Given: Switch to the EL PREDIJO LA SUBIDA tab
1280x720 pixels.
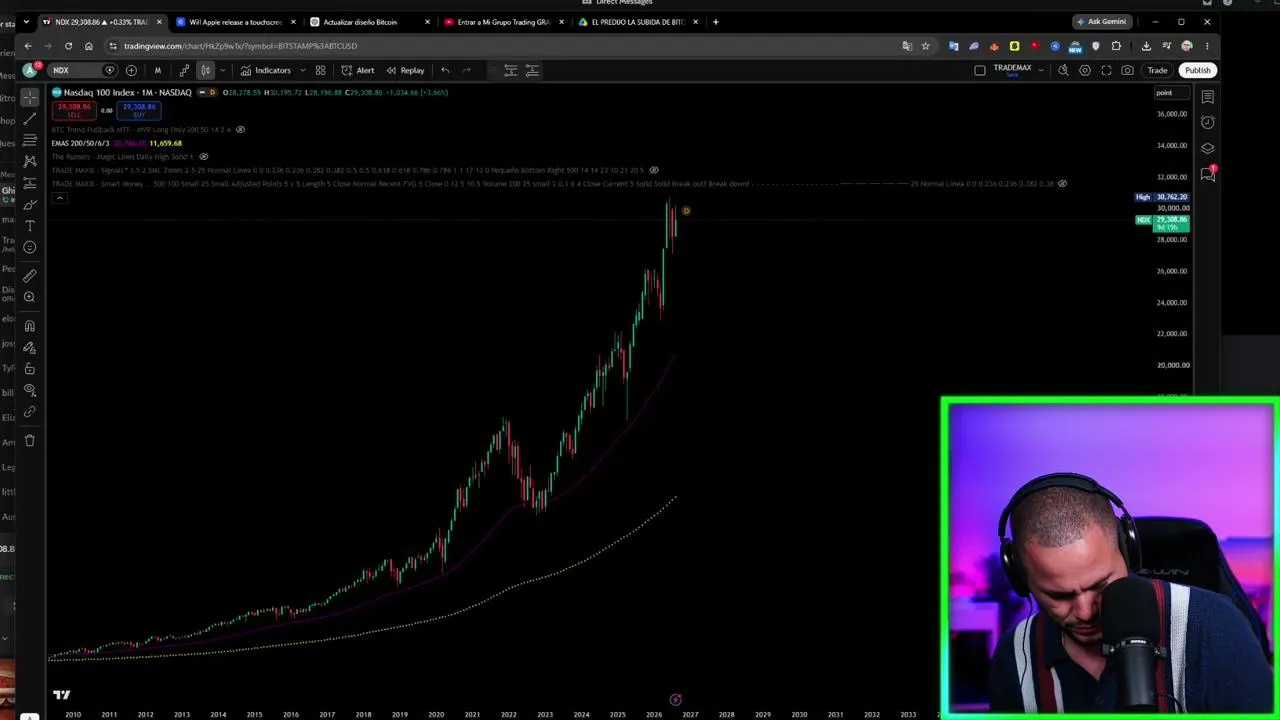Looking at the screenshot, I should [637, 22].
